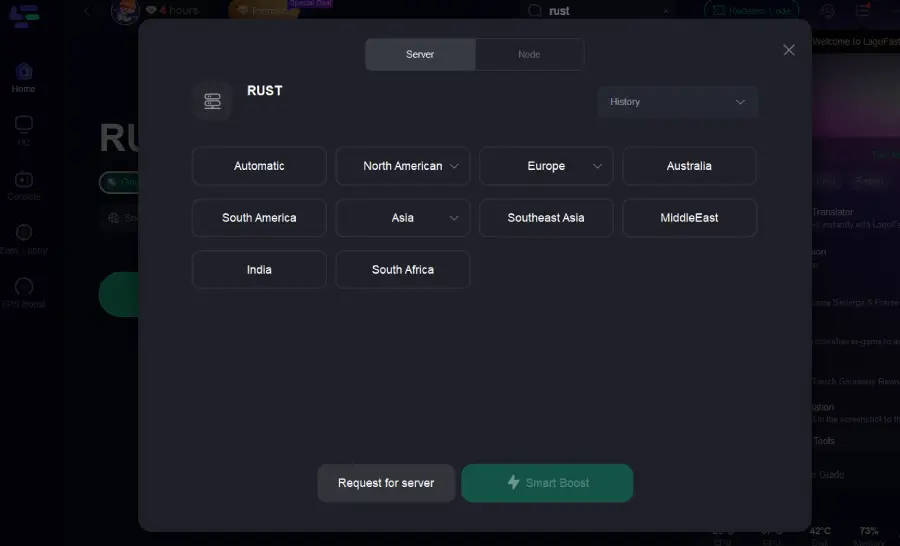
Task: Pick the South Africa server region
Action: click(x=402, y=270)
